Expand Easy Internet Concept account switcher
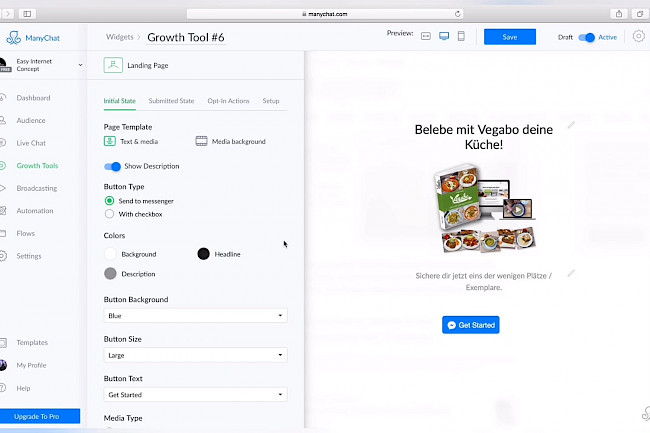Screen dimensions: 650x433 point(42,66)
